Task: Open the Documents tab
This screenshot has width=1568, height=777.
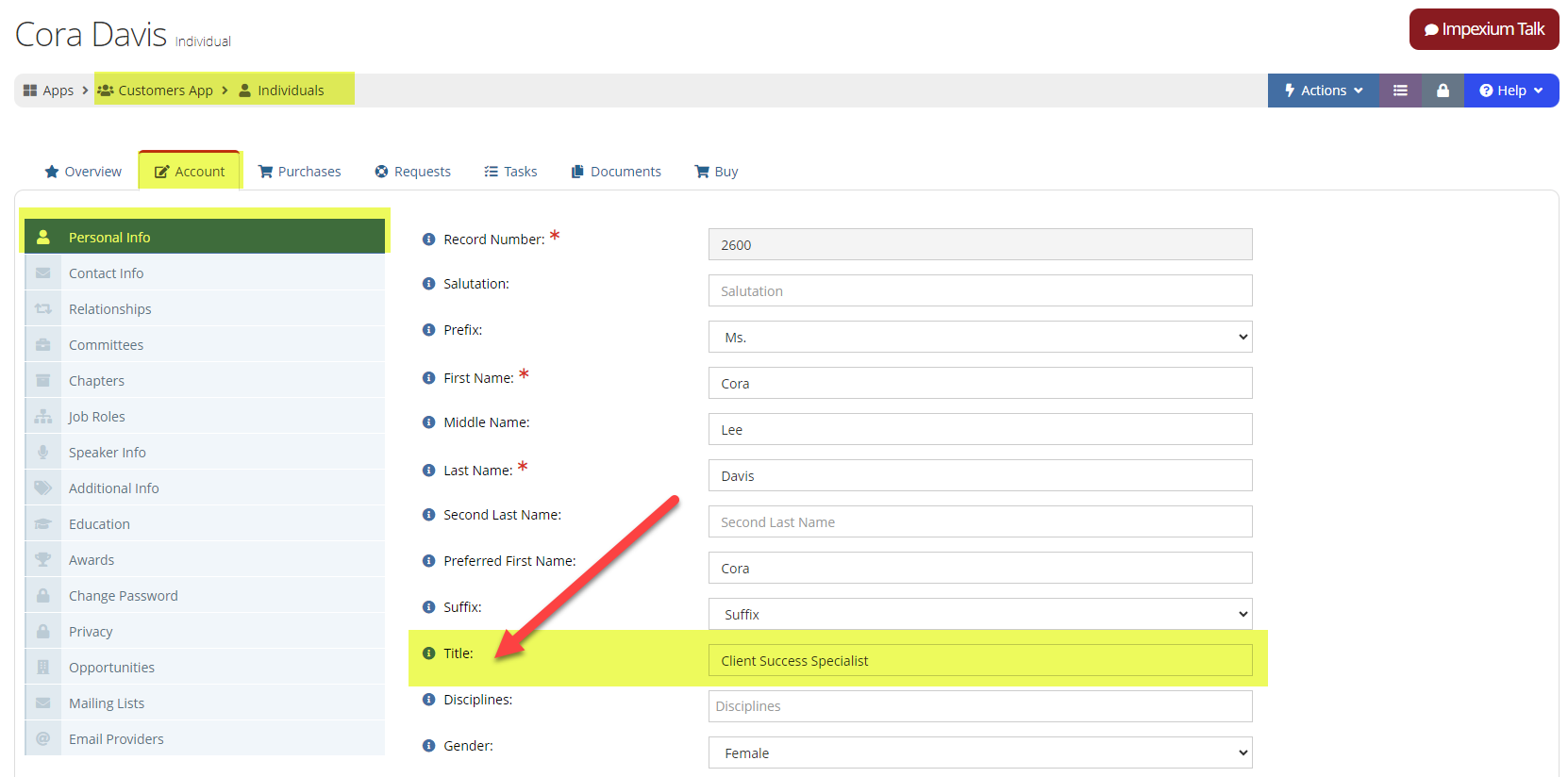Action: (616, 172)
